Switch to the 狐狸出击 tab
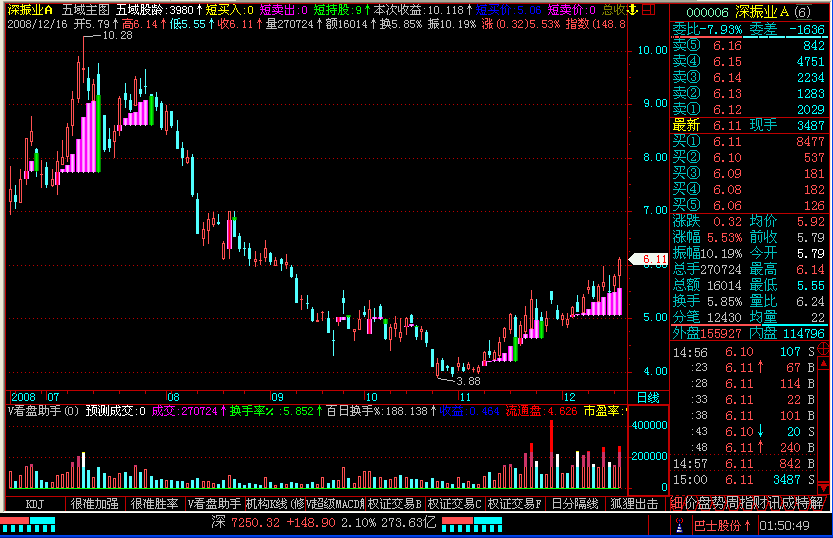The width and height of the screenshot is (833, 538). (634, 503)
